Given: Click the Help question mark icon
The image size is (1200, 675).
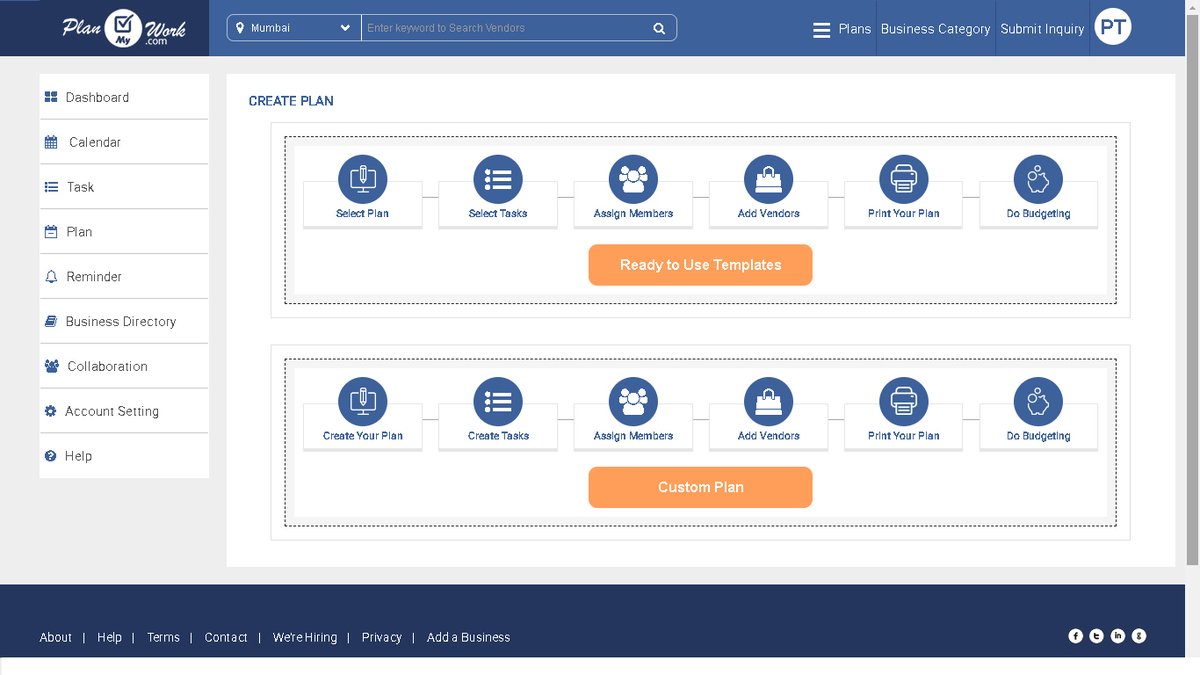Looking at the screenshot, I should click(x=51, y=456).
